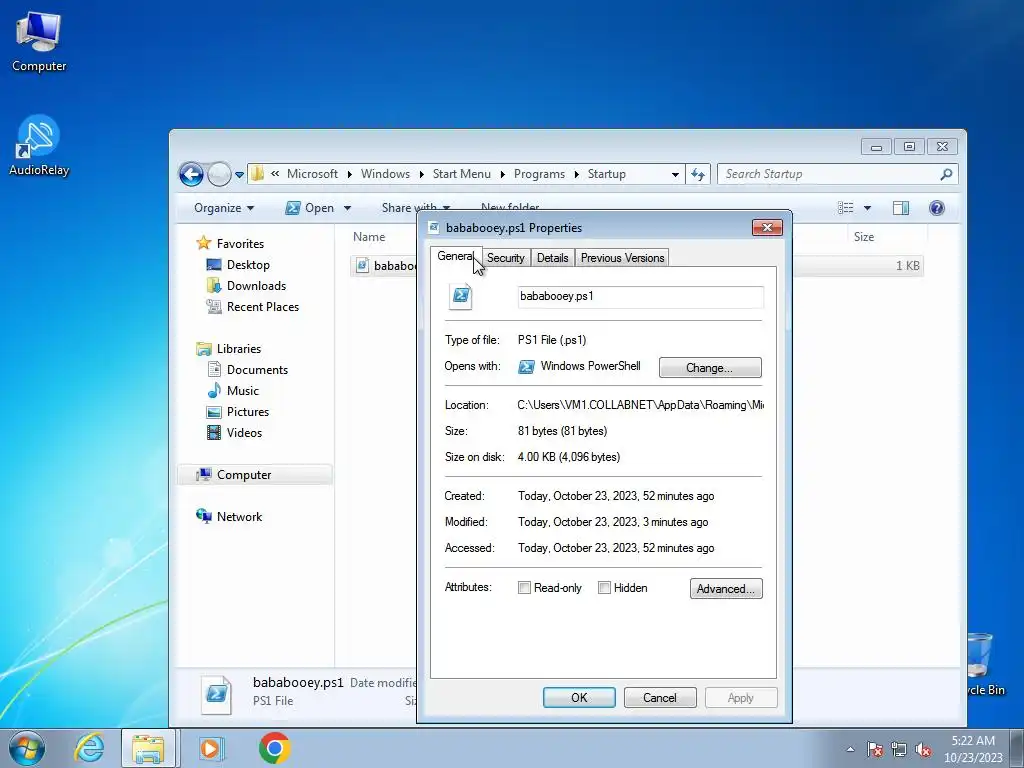Close the bababooey.ps1 Properties dialog
Viewport: 1024px width, 768px height.
click(767, 227)
